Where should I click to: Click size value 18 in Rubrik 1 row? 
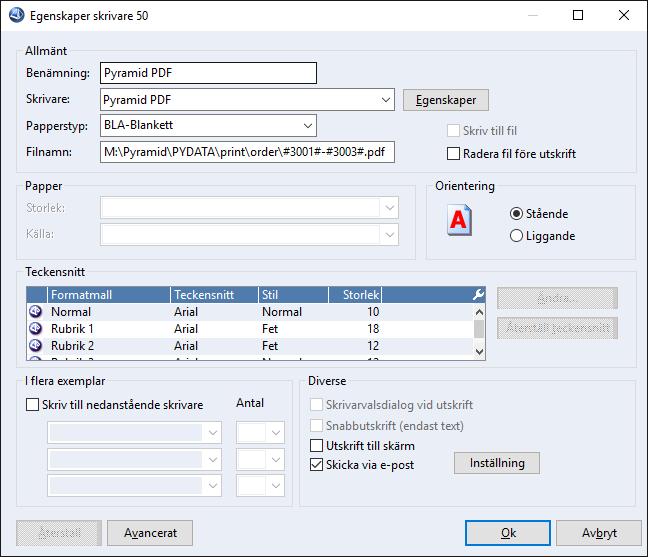point(373,328)
